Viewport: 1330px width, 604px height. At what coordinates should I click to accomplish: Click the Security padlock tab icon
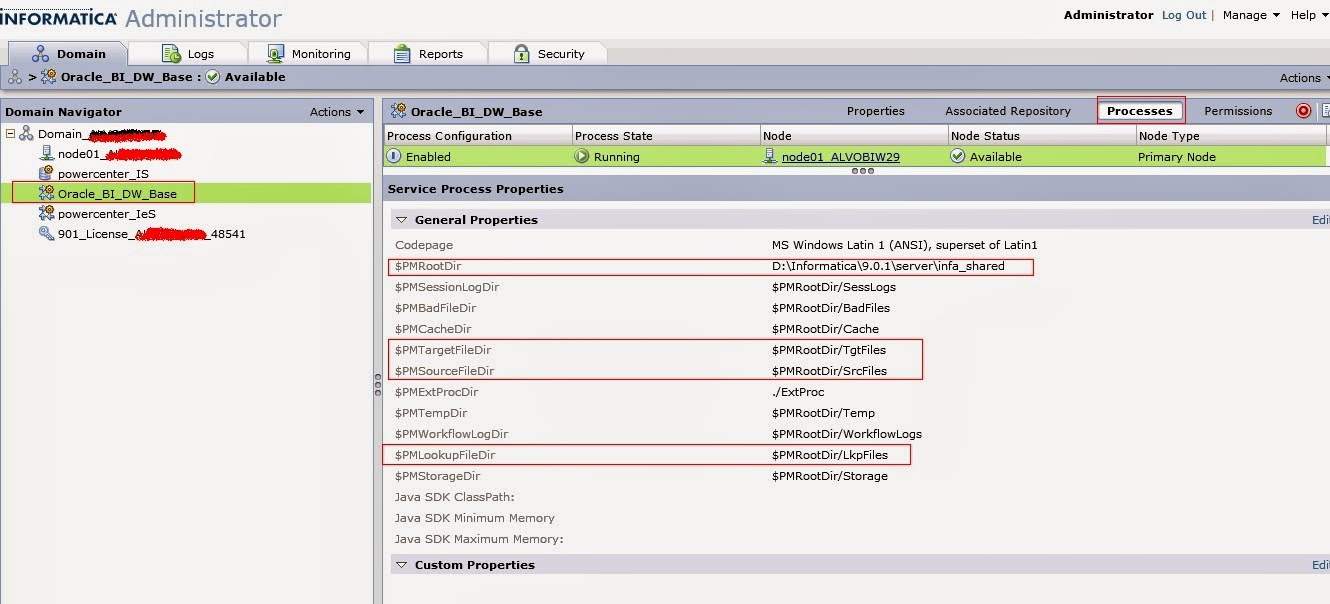click(522, 54)
